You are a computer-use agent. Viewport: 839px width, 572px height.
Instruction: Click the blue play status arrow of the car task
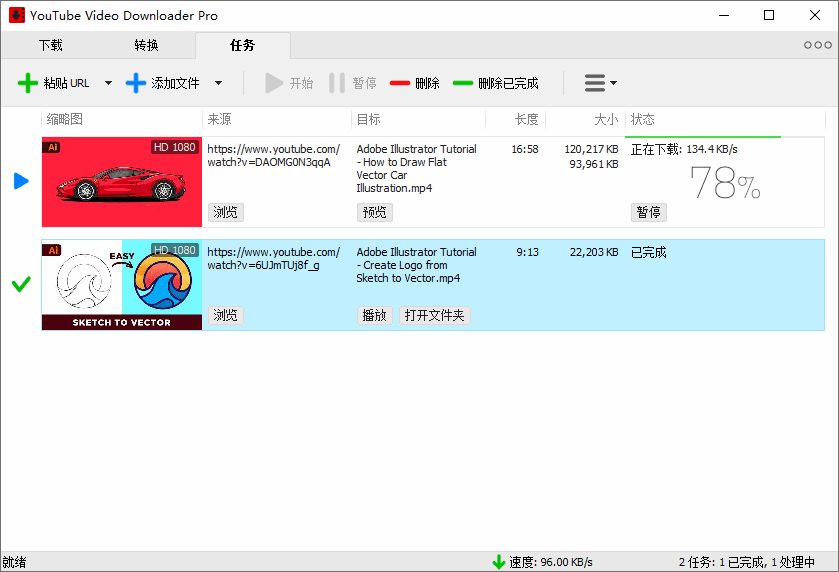21,181
